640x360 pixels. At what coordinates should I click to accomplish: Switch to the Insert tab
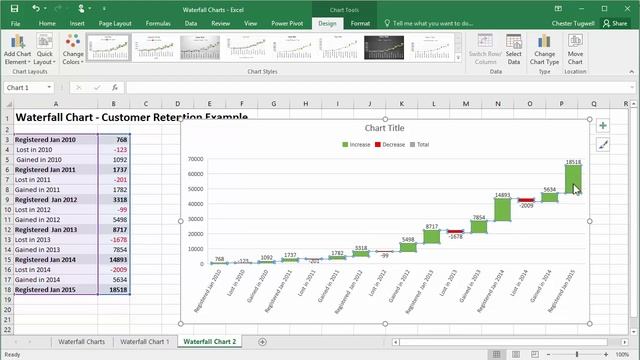click(x=77, y=24)
